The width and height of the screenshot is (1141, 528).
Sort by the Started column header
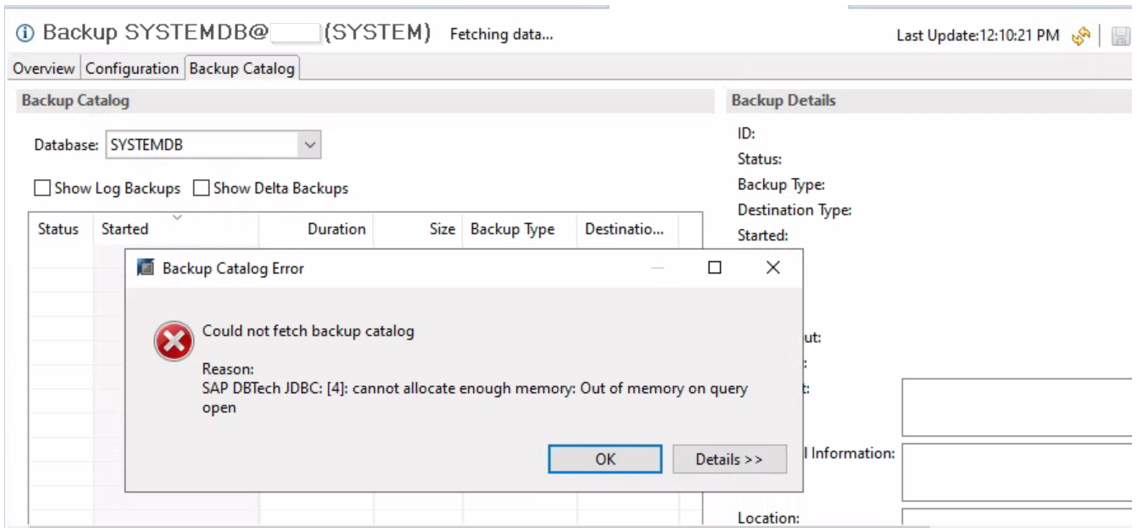[x=175, y=229]
